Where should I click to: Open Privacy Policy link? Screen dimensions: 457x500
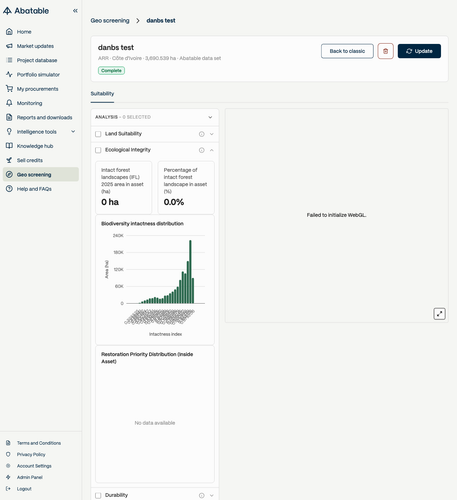pos(31,454)
